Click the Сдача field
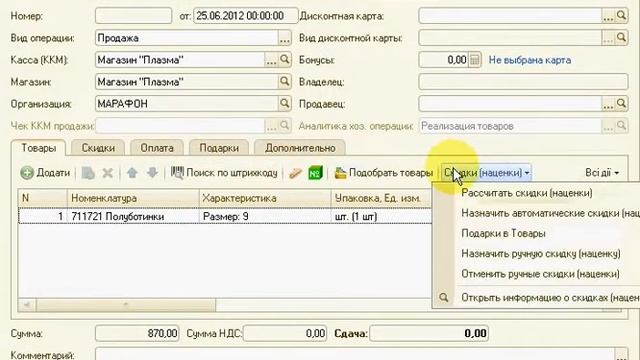Viewport: 640px width, 360px height. click(x=429, y=333)
